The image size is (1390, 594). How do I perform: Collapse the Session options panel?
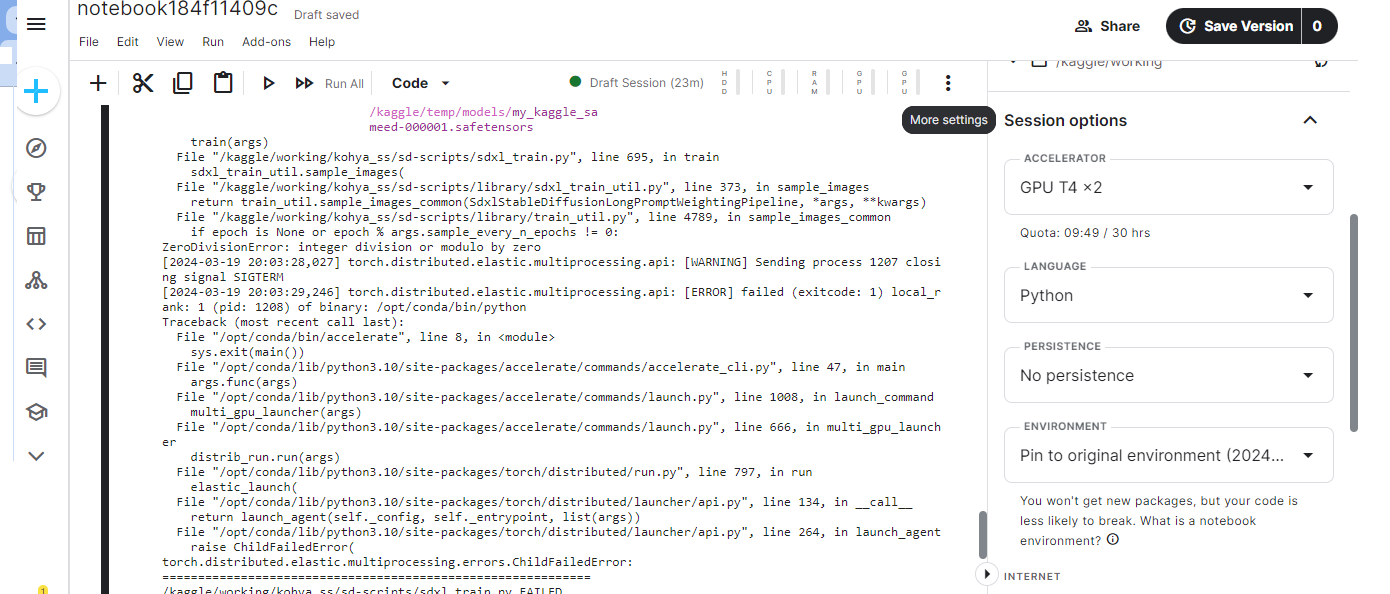pyautogui.click(x=1310, y=119)
